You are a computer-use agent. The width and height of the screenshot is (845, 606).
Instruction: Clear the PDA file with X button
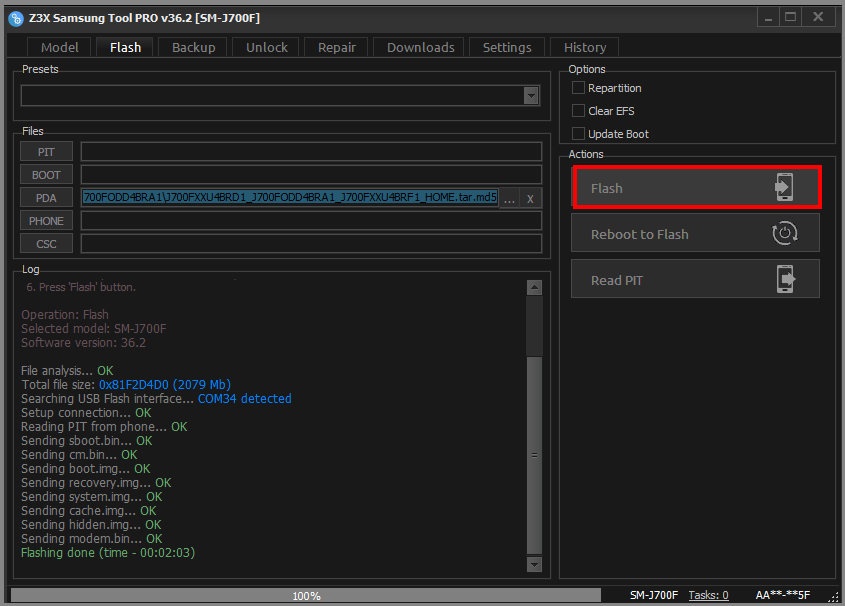click(530, 198)
